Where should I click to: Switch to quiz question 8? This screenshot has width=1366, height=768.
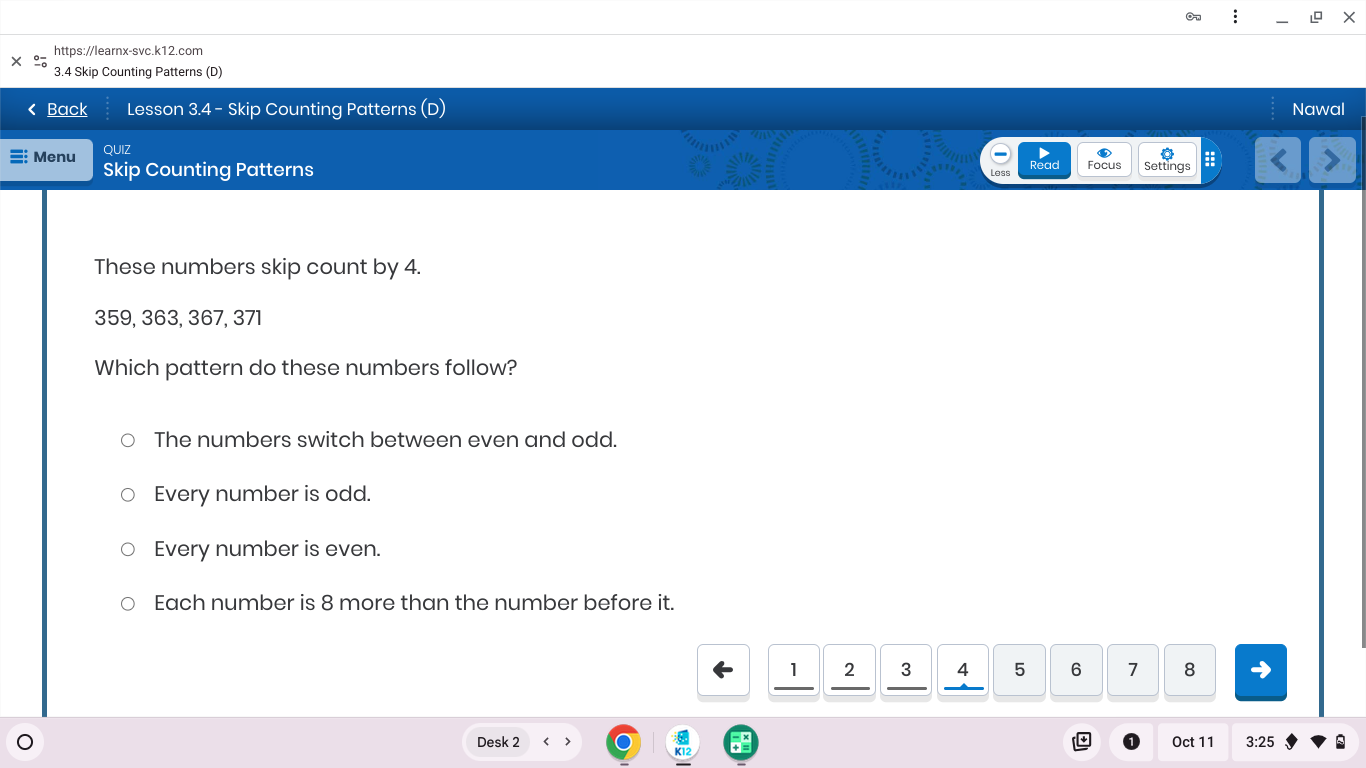(1189, 670)
